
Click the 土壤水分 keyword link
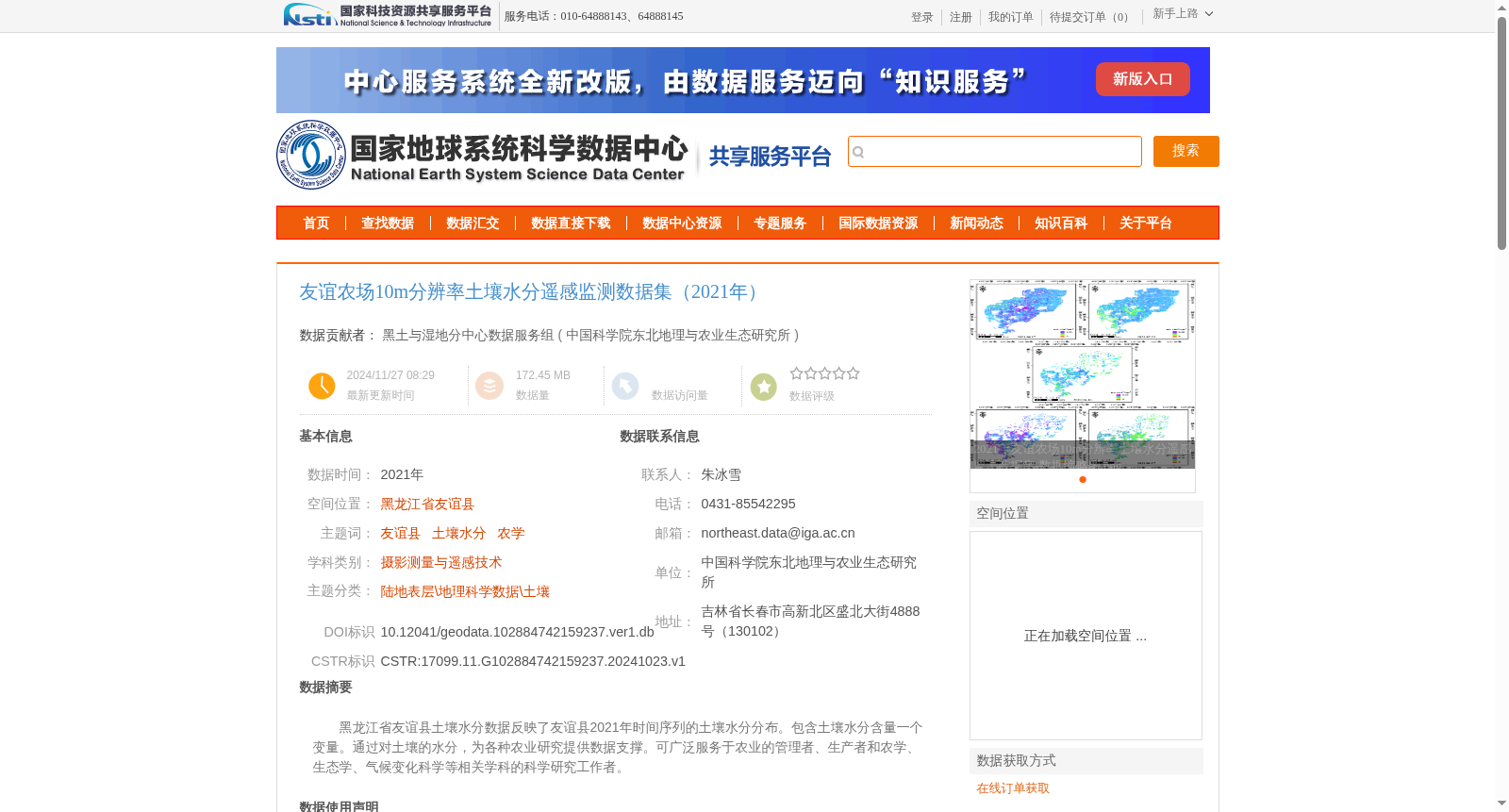point(458,534)
